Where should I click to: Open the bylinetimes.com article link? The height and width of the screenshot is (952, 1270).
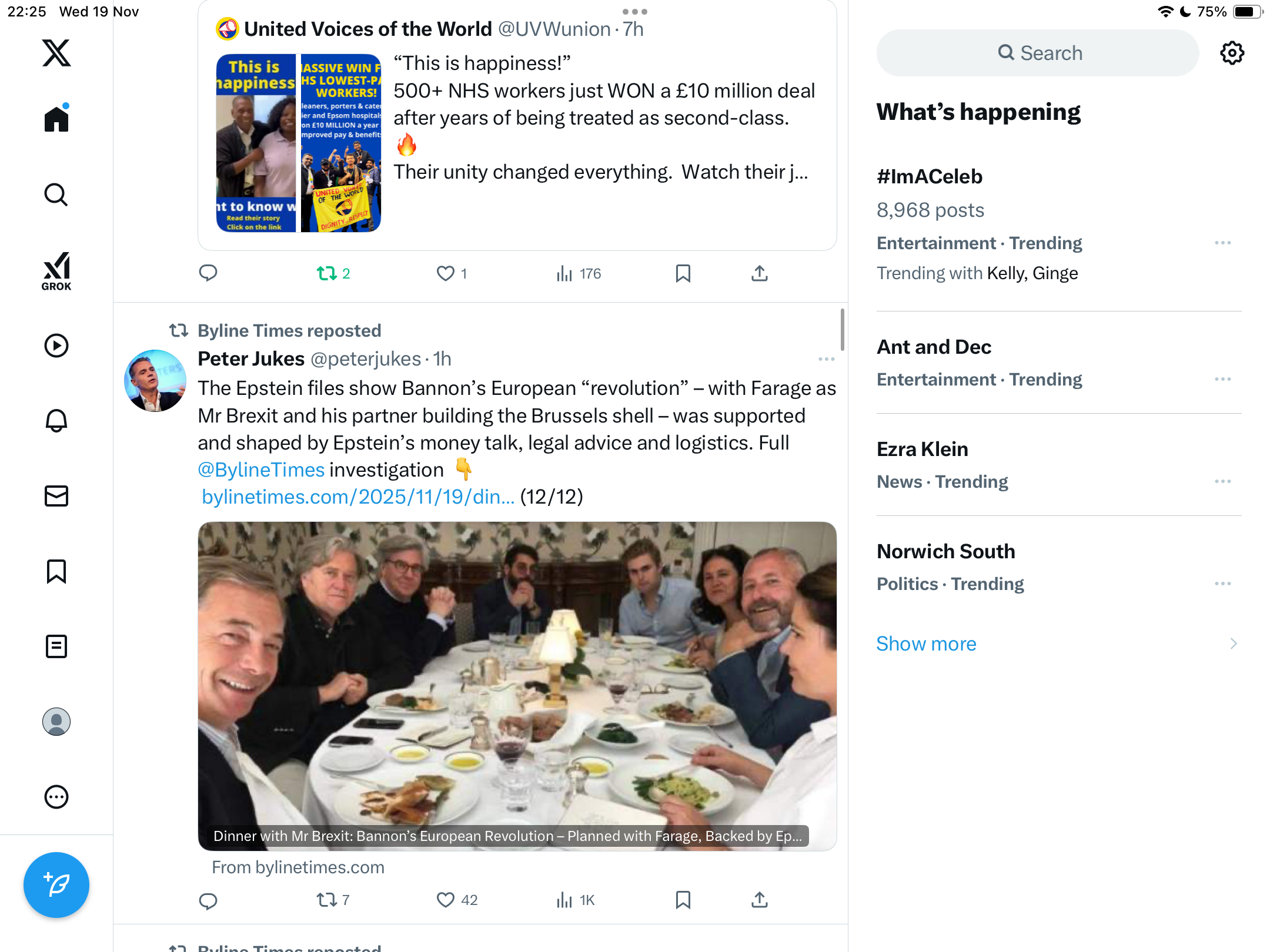pyautogui.click(x=357, y=497)
